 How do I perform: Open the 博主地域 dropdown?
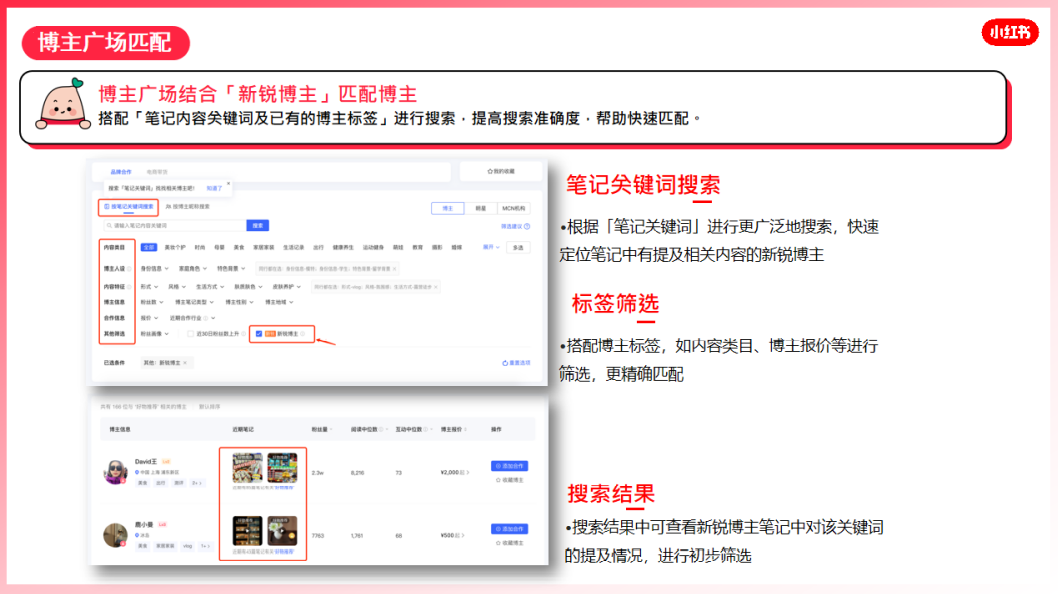tap(279, 302)
